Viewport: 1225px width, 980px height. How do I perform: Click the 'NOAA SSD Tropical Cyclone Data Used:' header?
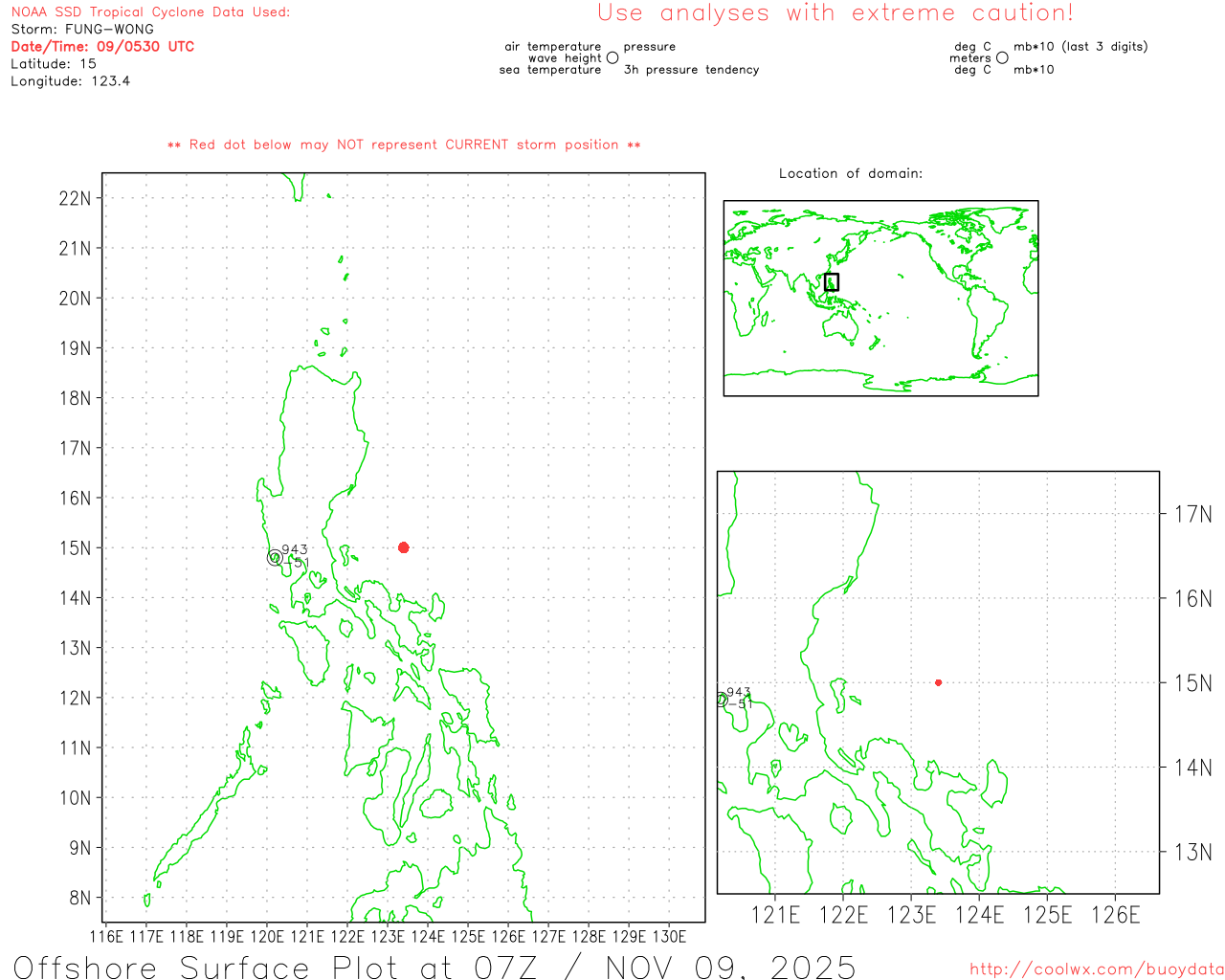point(150,11)
